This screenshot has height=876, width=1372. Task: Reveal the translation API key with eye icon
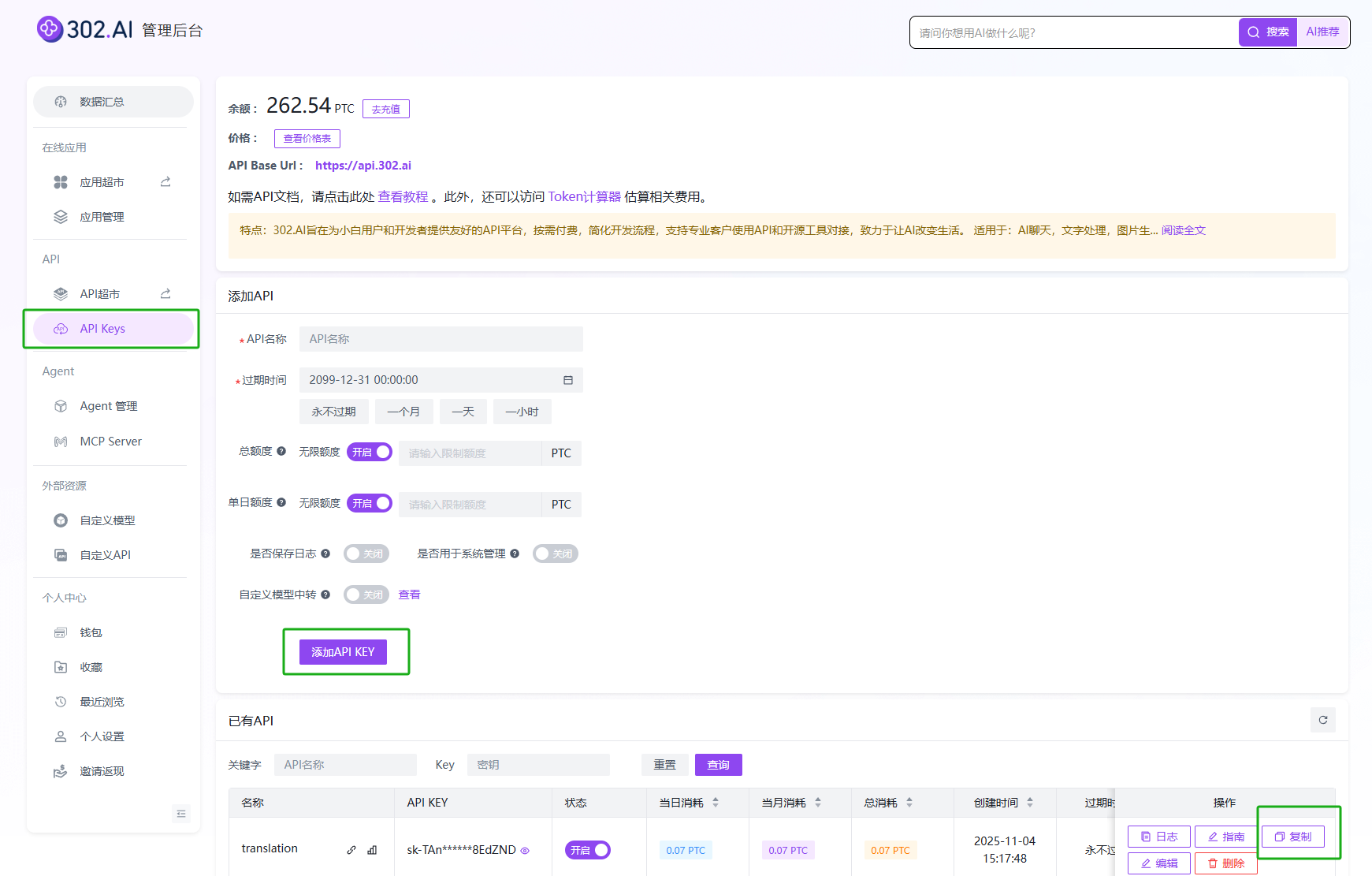pos(525,851)
